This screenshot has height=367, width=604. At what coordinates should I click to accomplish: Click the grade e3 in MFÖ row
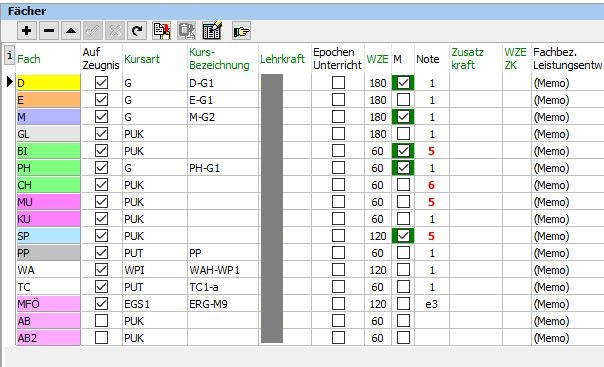(431, 303)
